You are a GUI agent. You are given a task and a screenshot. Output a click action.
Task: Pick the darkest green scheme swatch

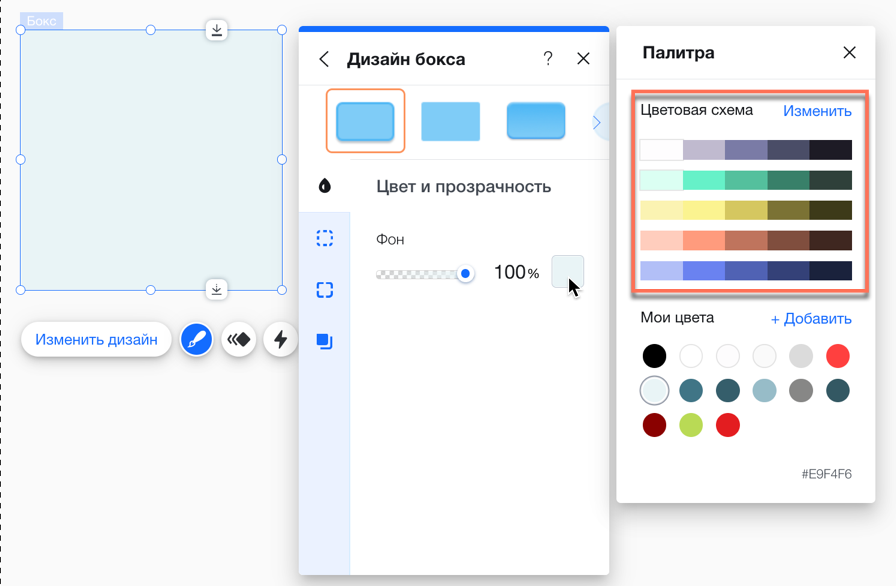click(831, 180)
